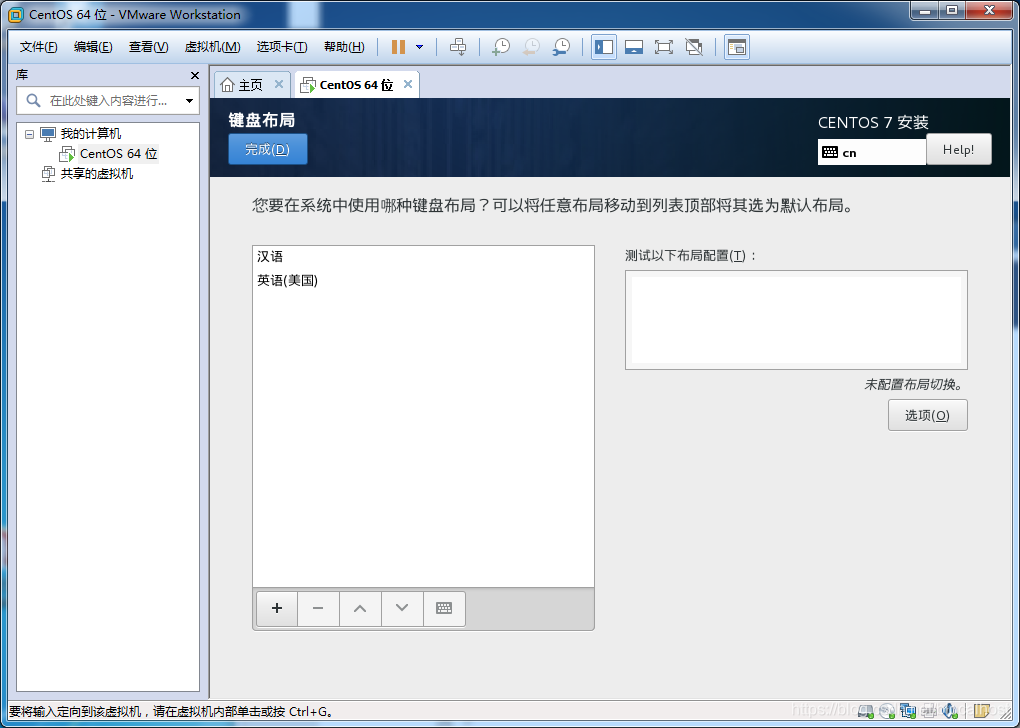Click the minus icon to remove layout
Screen dimensions: 1020x728
[318, 608]
